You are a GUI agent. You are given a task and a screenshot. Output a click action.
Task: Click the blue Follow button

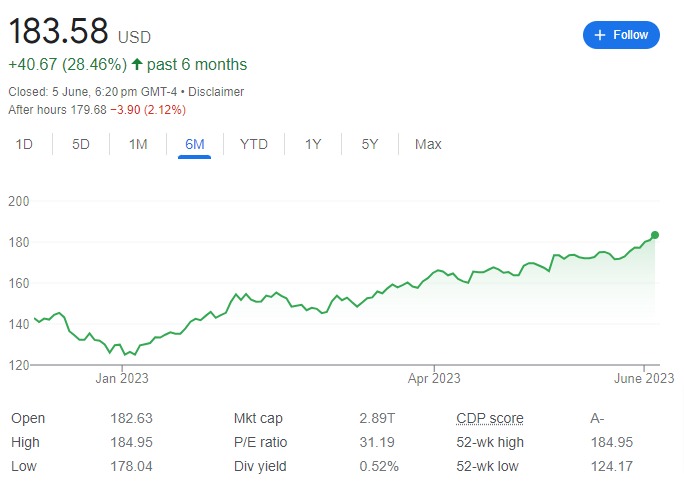(x=621, y=35)
